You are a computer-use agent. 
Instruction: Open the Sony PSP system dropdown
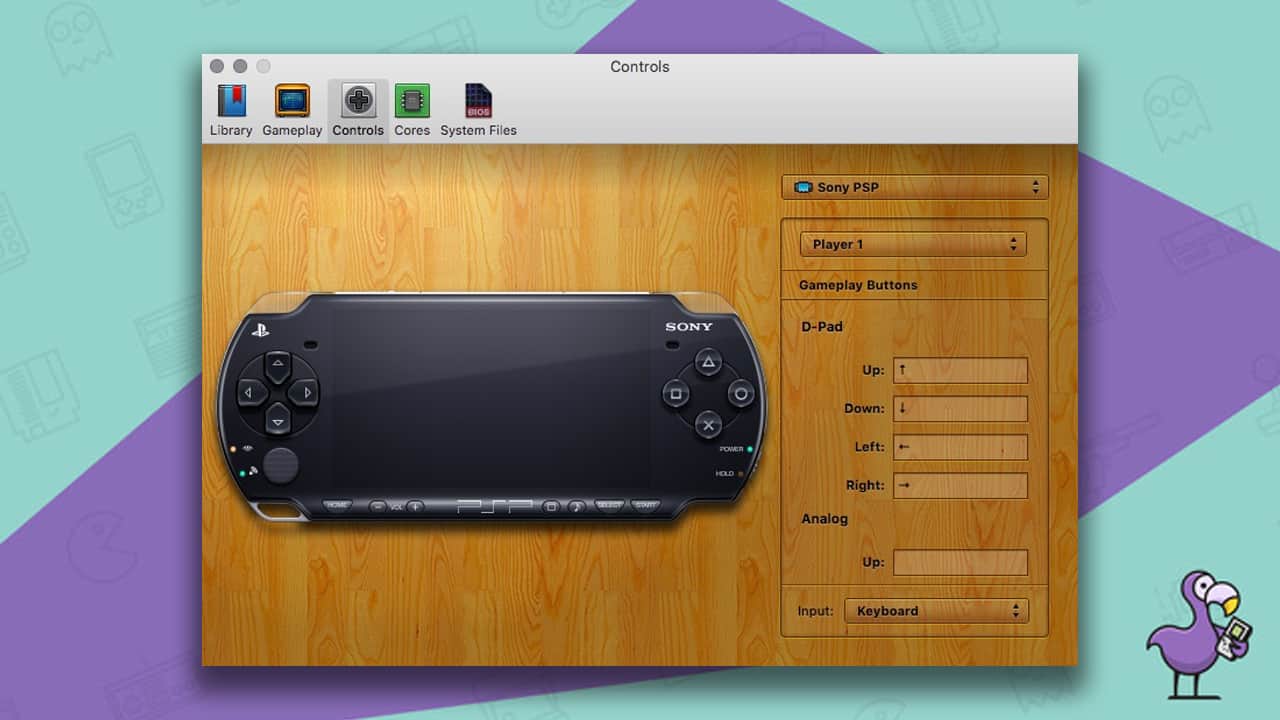[x=915, y=187]
